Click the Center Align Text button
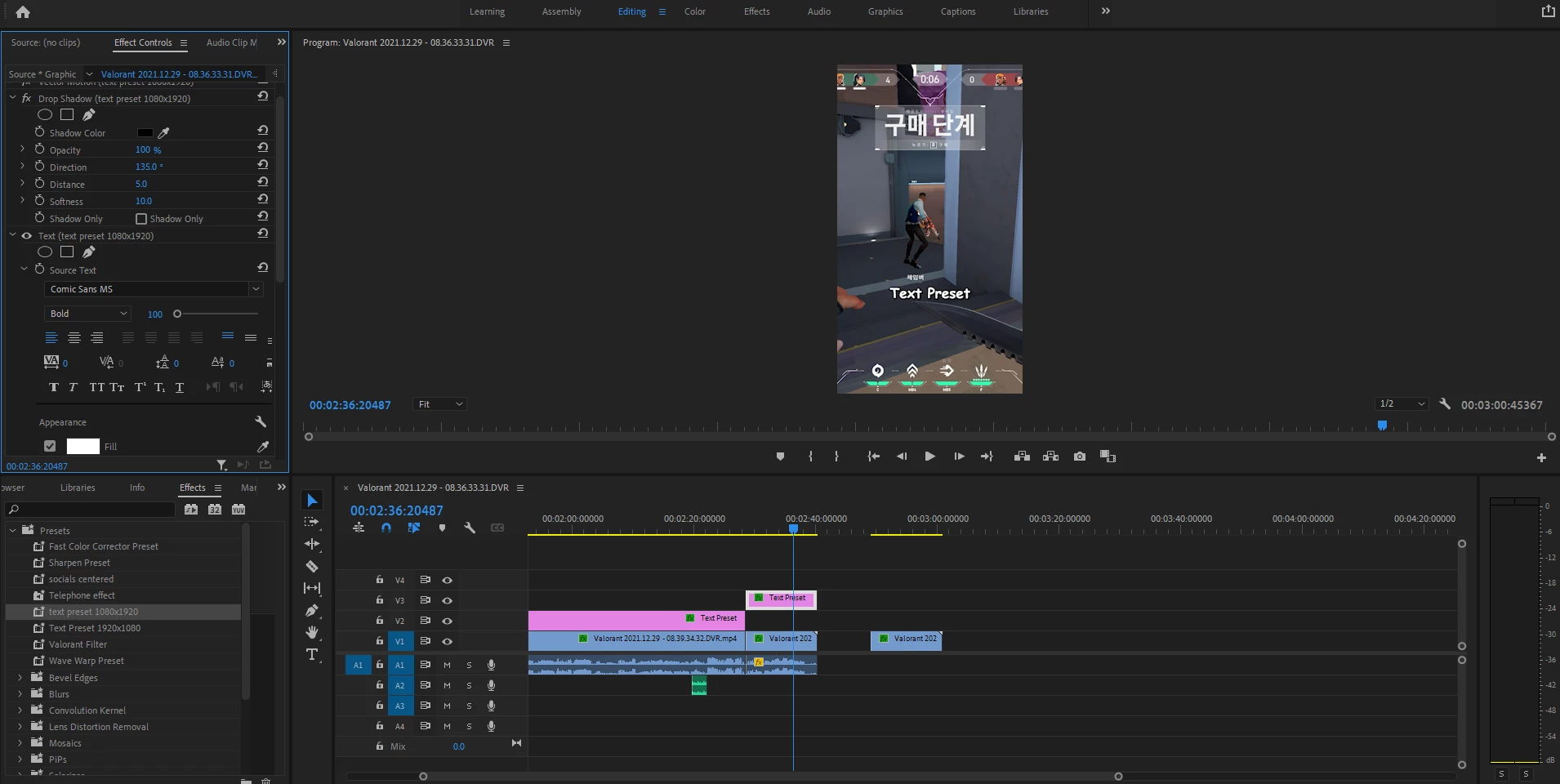Screen dimensions: 1560x784 click(x=74, y=337)
